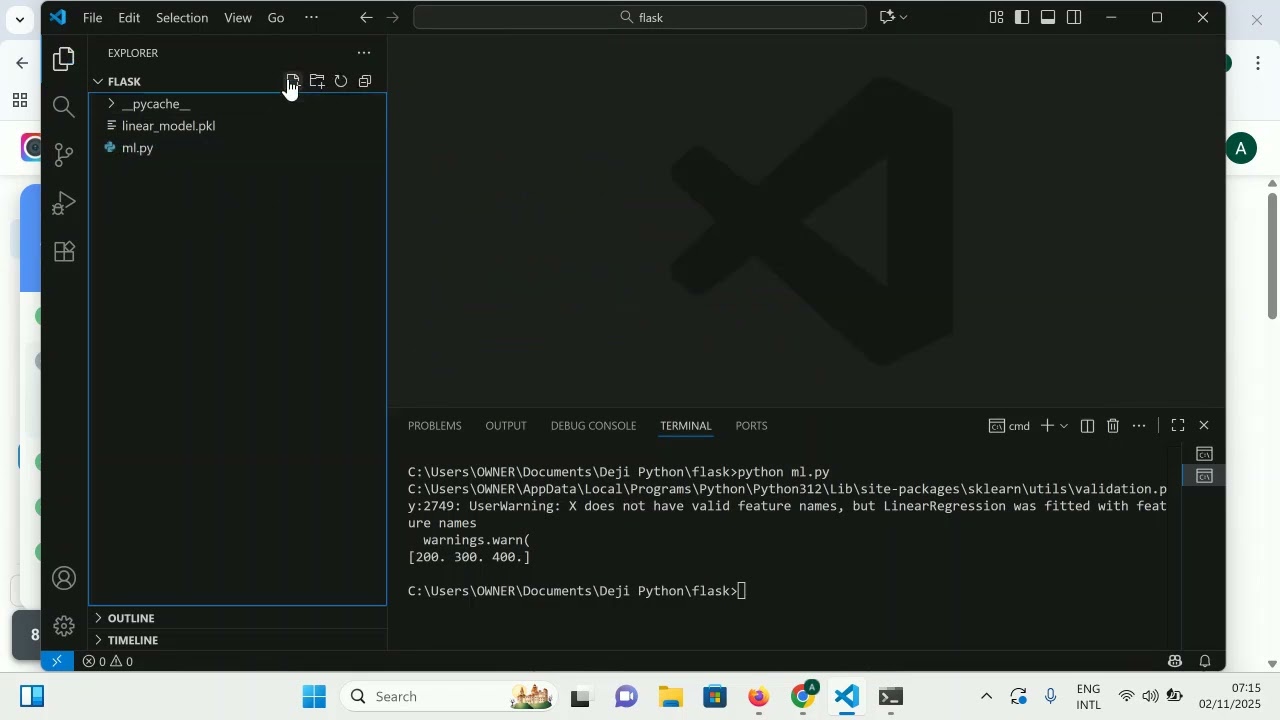Open File Explorer from taskbar
Viewport: 1280px width, 720px height.
pos(670,696)
